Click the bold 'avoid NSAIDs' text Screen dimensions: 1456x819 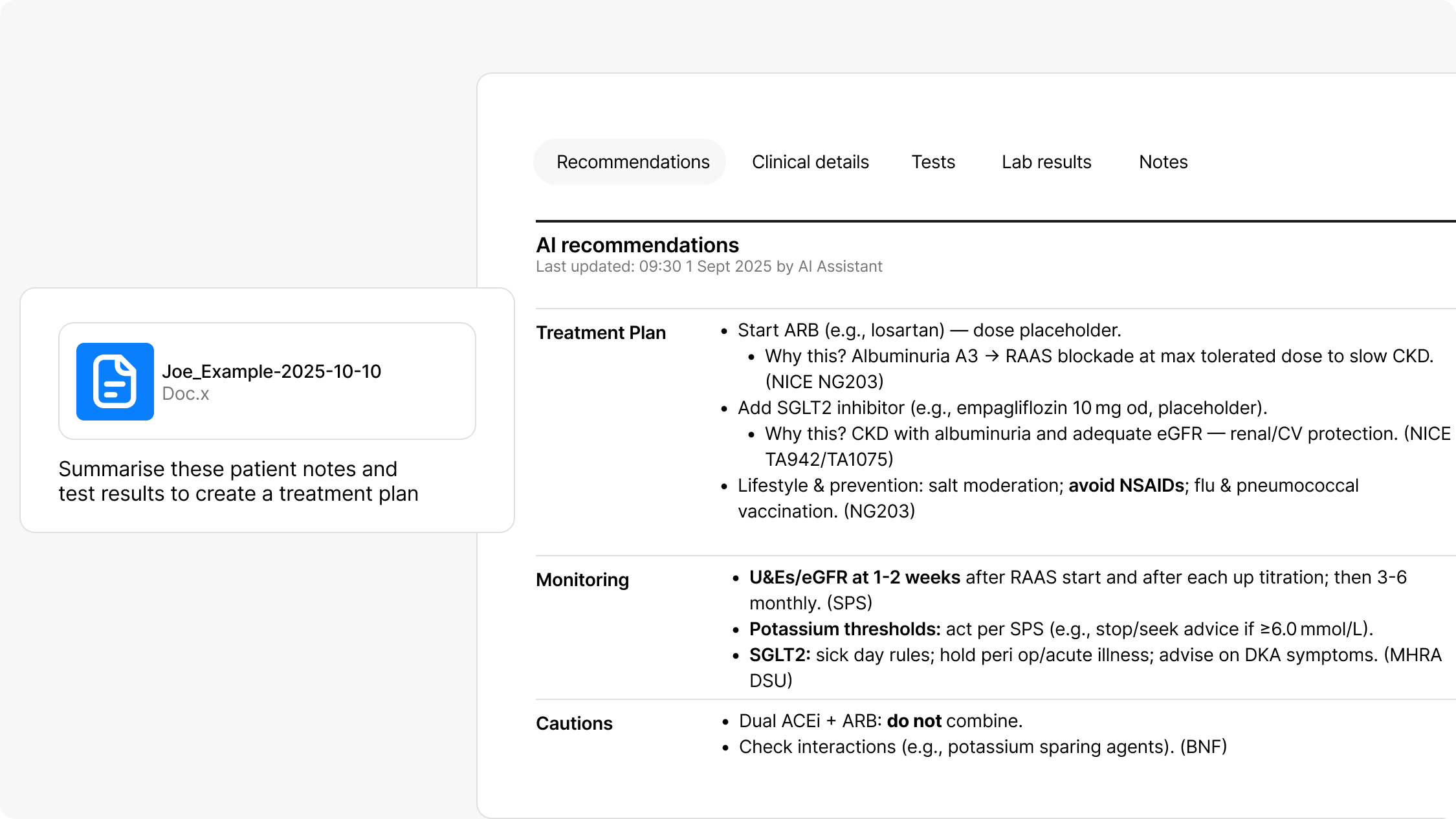pyautogui.click(x=1126, y=486)
